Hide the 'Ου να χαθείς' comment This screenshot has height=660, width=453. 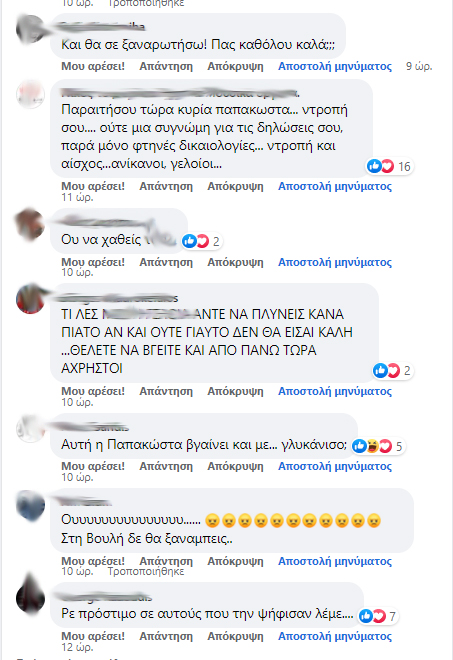pyautogui.click(x=235, y=262)
